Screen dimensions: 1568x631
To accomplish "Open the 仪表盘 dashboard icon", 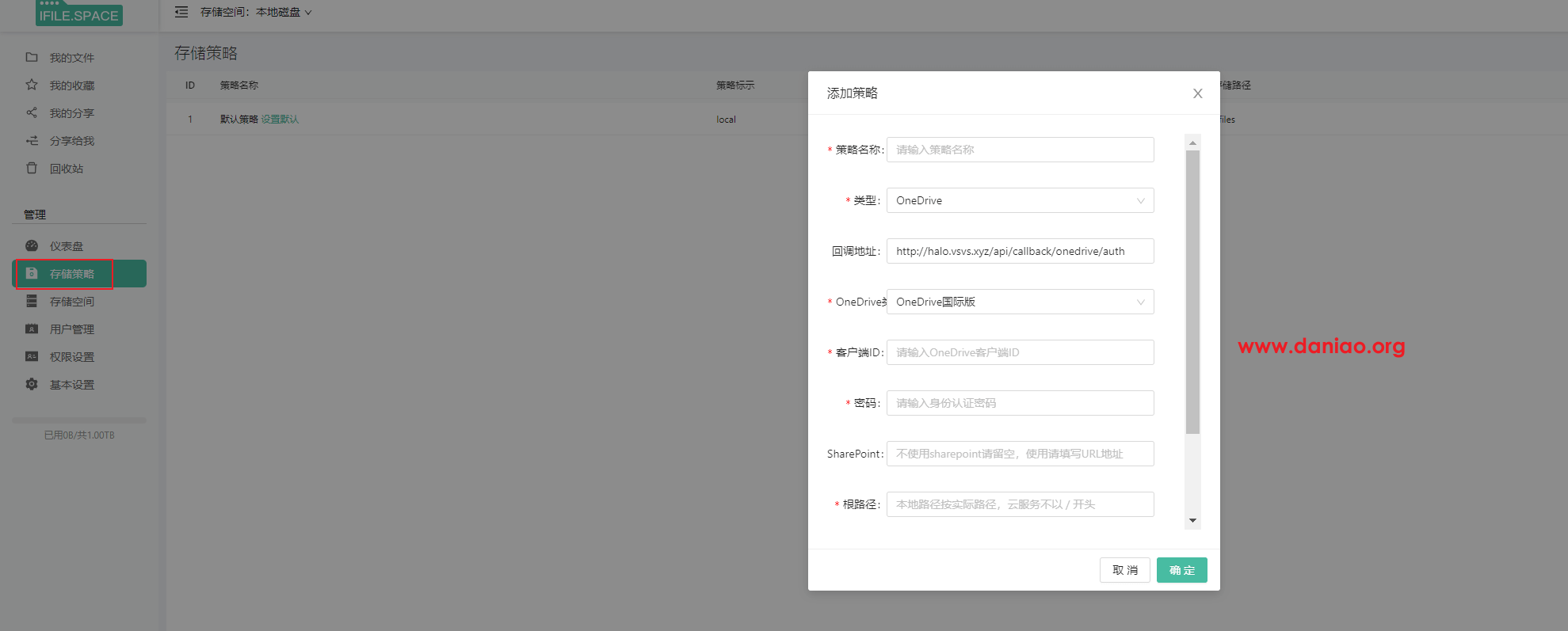I will [x=32, y=245].
